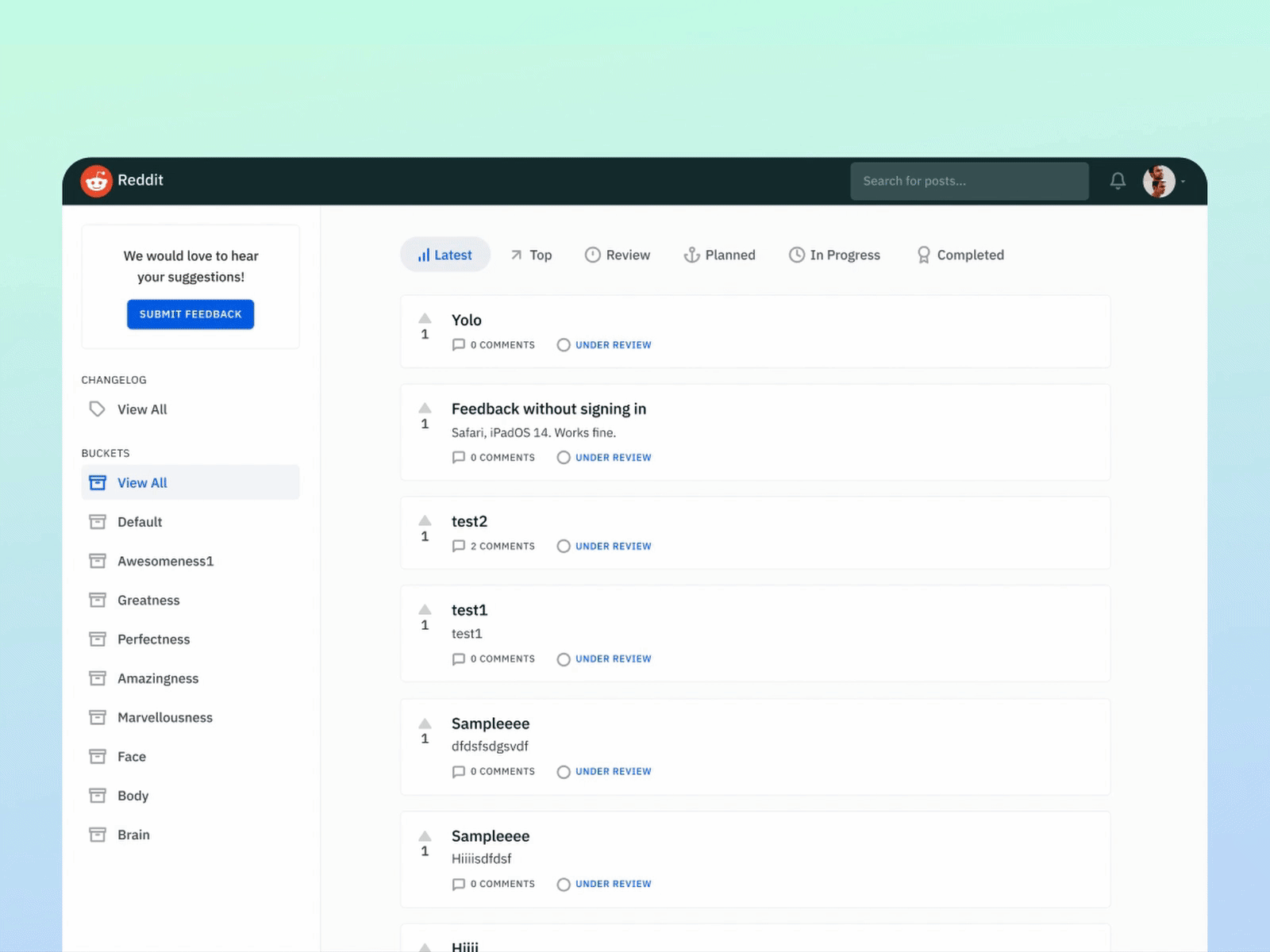Click status circle icon on test1 post

(564, 659)
